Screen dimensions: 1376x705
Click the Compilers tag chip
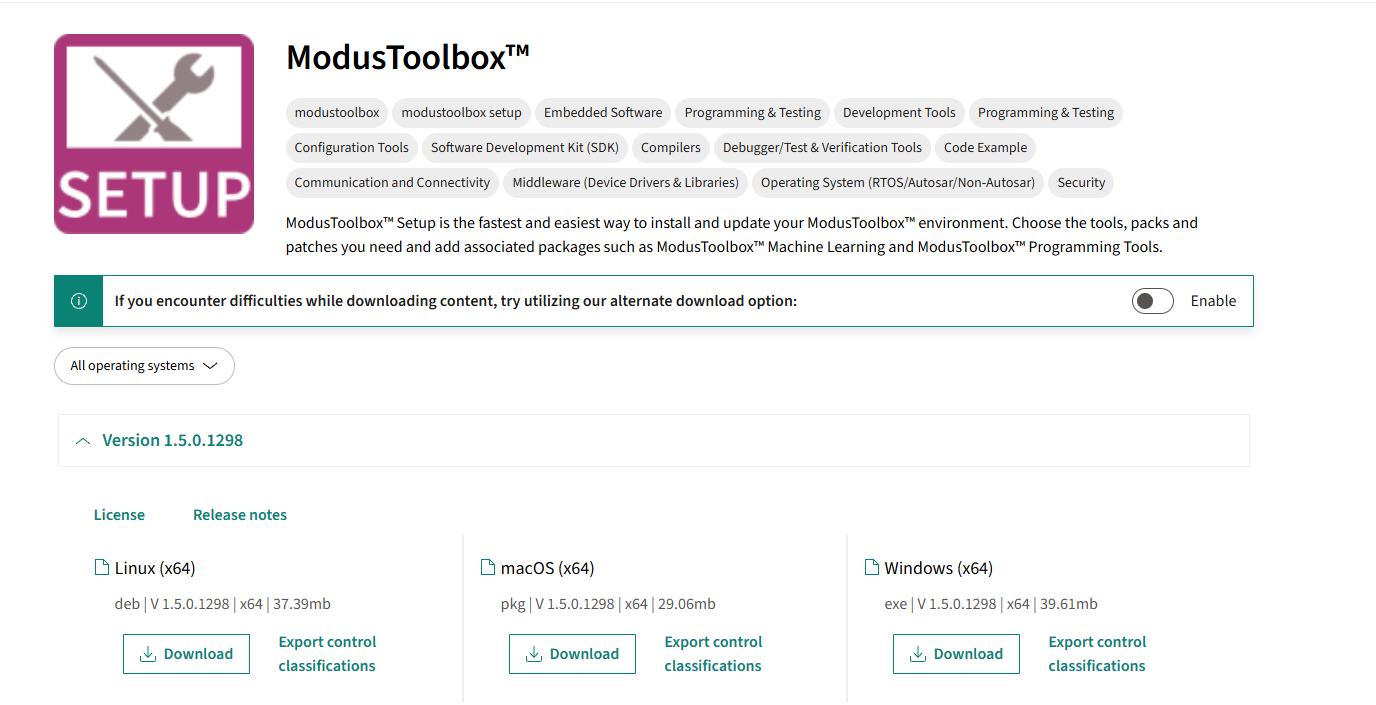coord(671,148)
